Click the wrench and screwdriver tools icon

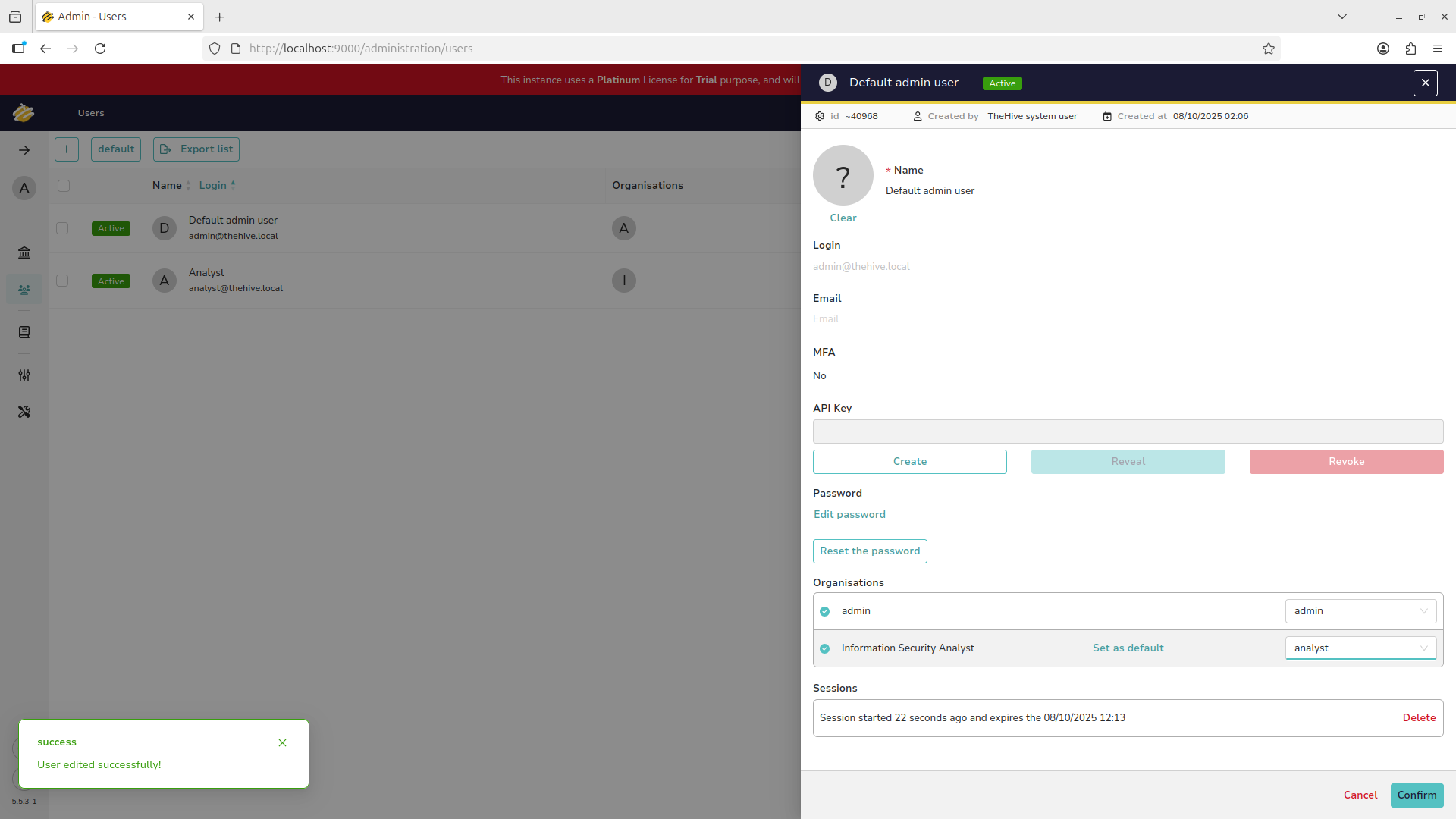pos(24,412)
